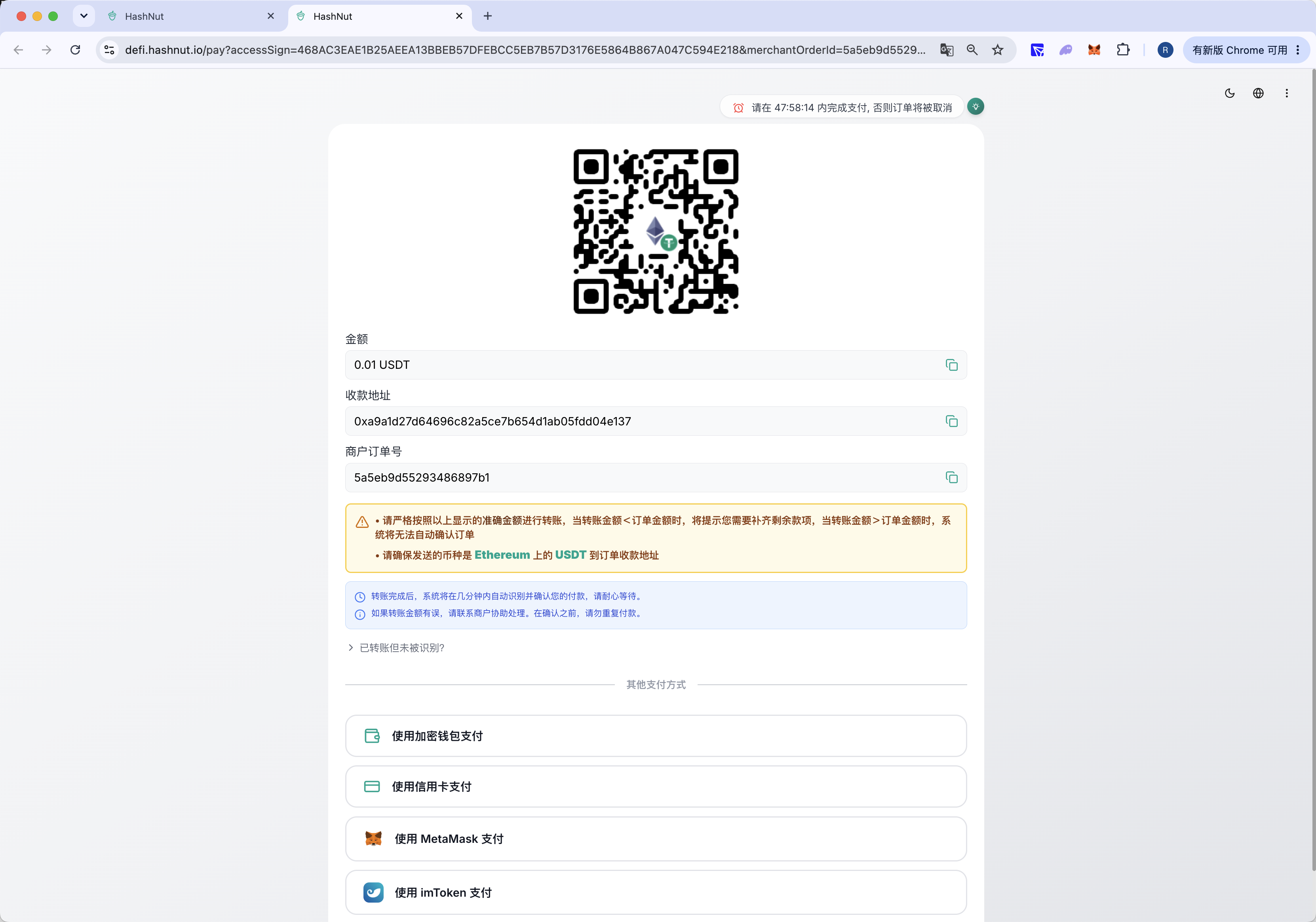Open the Chrome profile R avatar
Viewport: 1316px width, 922px height.
(1165, 50)
